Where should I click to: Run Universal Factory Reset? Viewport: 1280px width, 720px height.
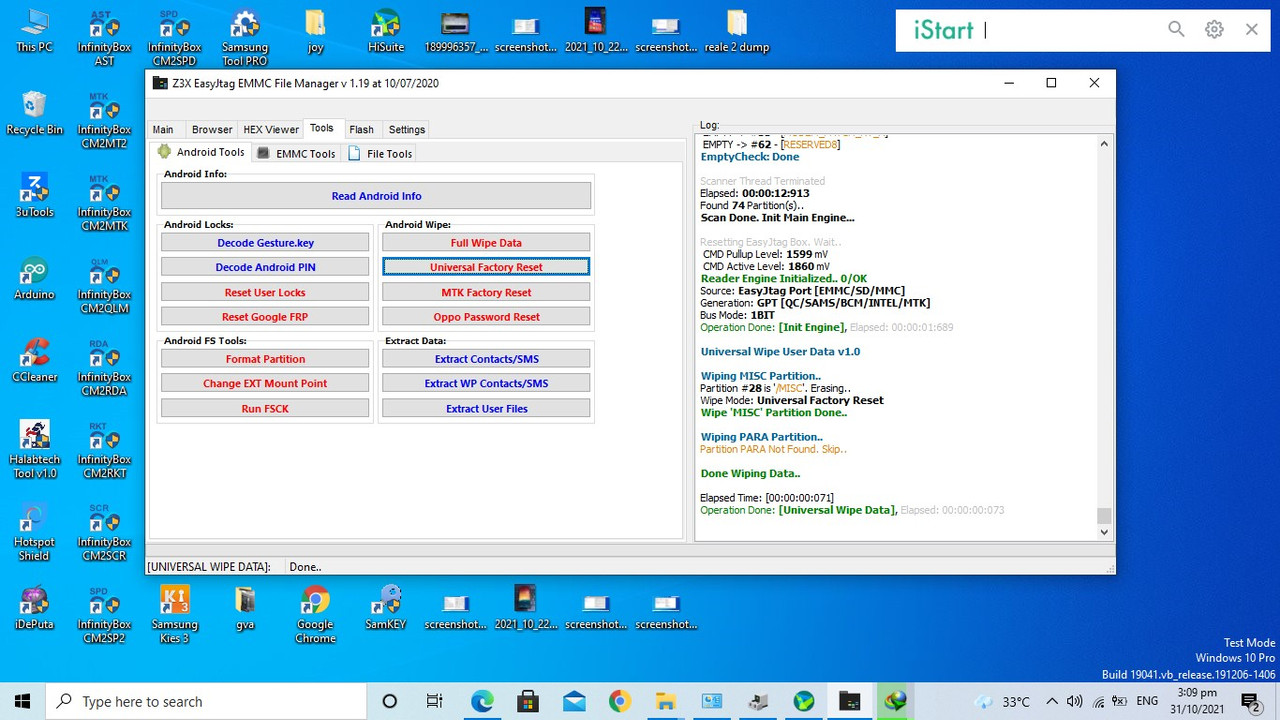coord(486,267)
